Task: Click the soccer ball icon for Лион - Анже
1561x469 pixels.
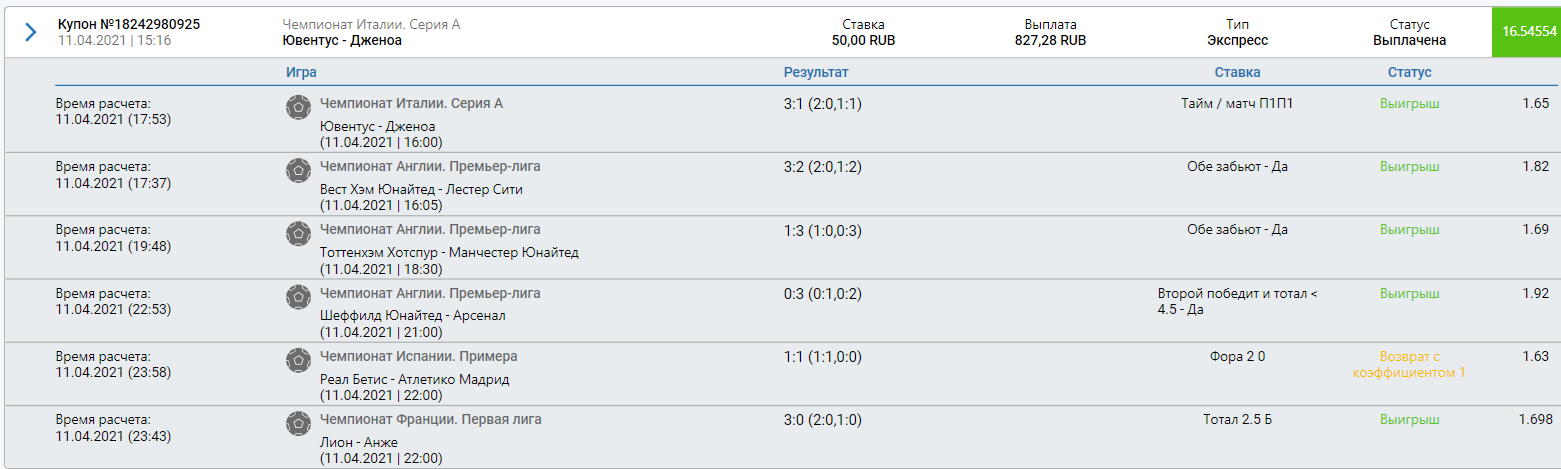Action: click(297, 422)
